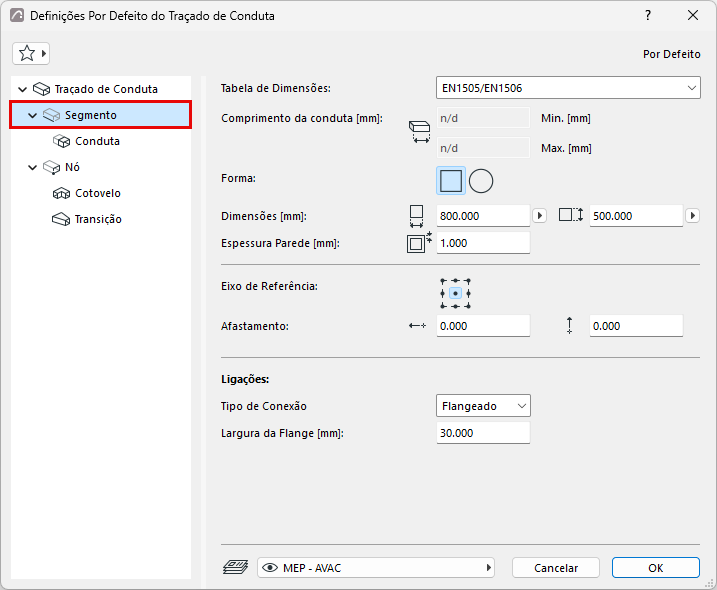Click the vertical offset arrow icon

569,326
